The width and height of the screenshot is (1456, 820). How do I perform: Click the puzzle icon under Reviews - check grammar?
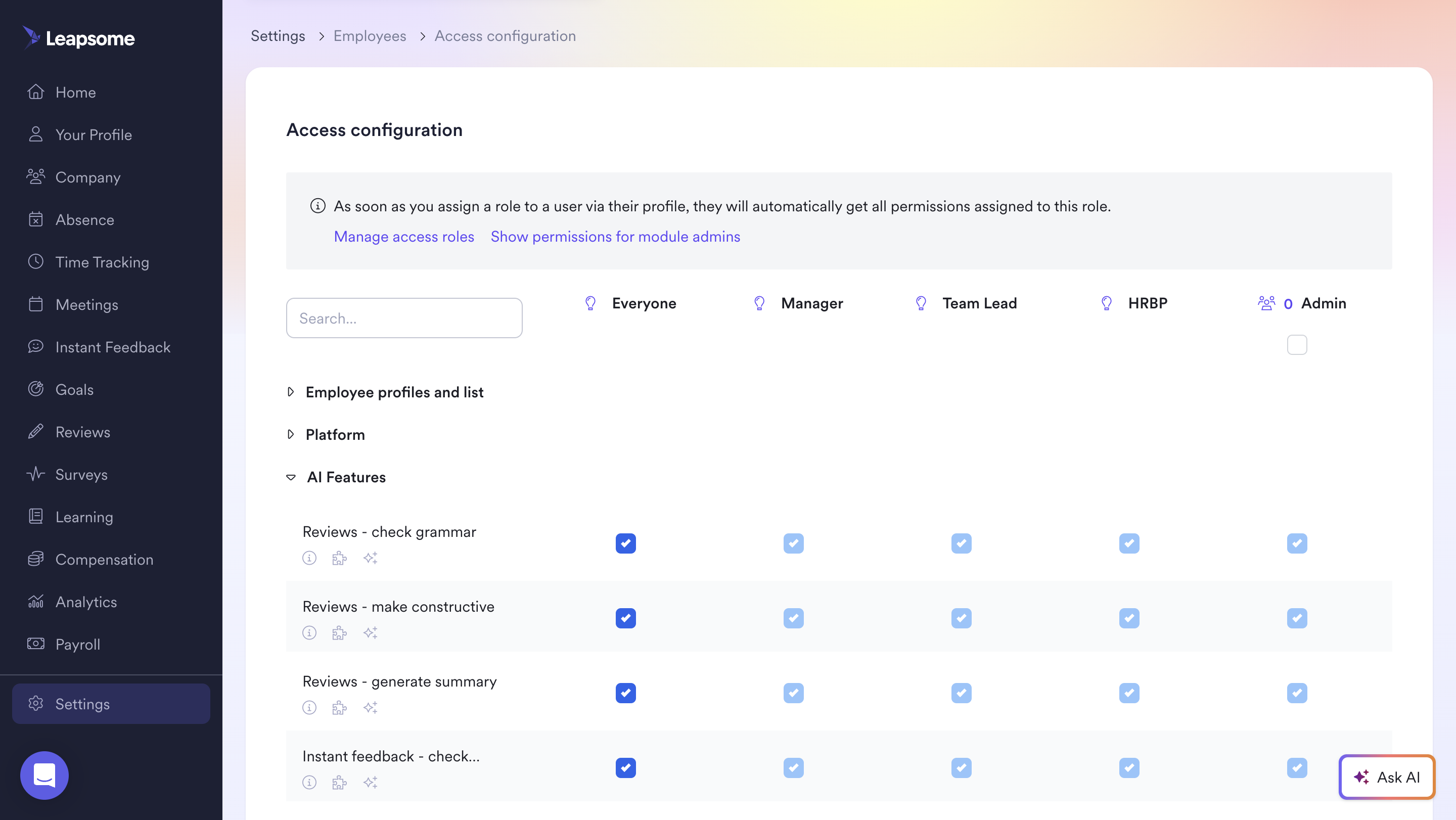[x=339, y=558]
